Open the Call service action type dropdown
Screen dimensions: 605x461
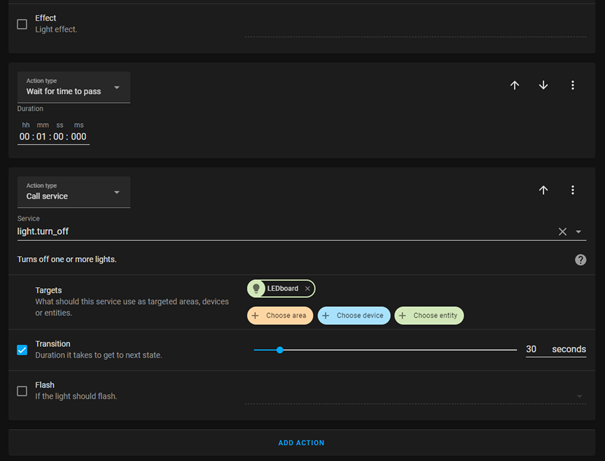click(x=74, y=192)
